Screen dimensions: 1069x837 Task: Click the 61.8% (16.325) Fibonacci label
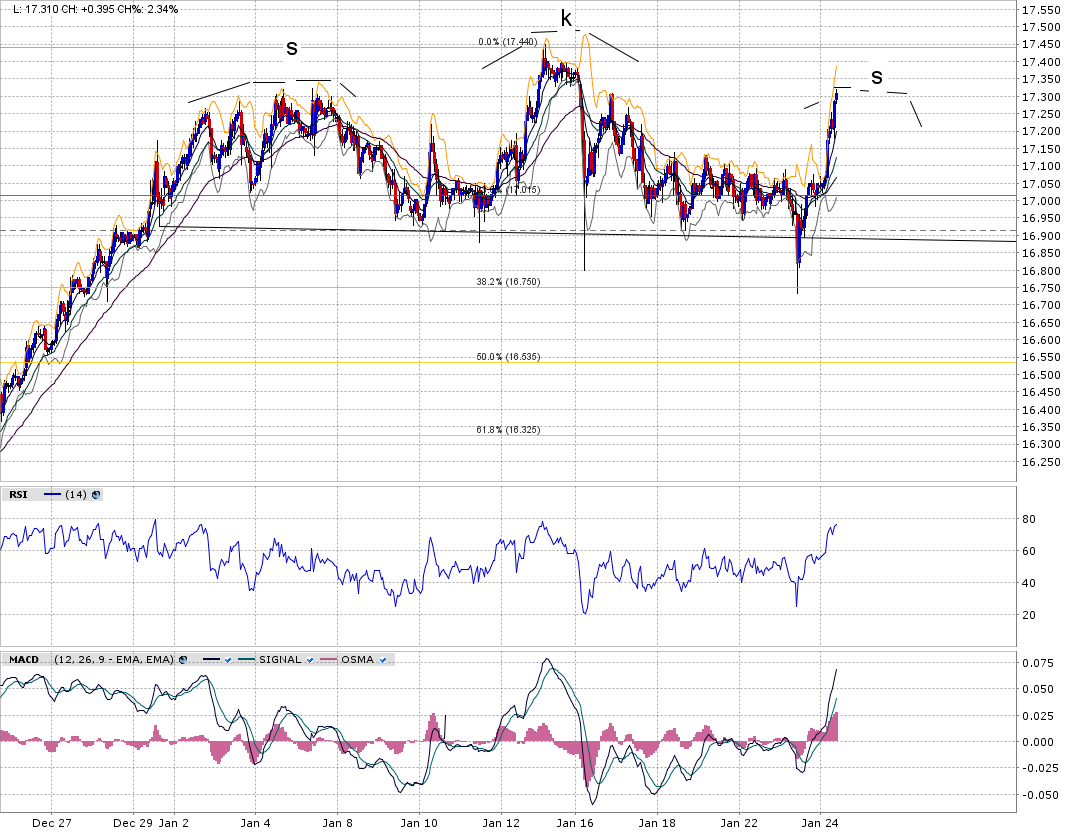[507, 430]
